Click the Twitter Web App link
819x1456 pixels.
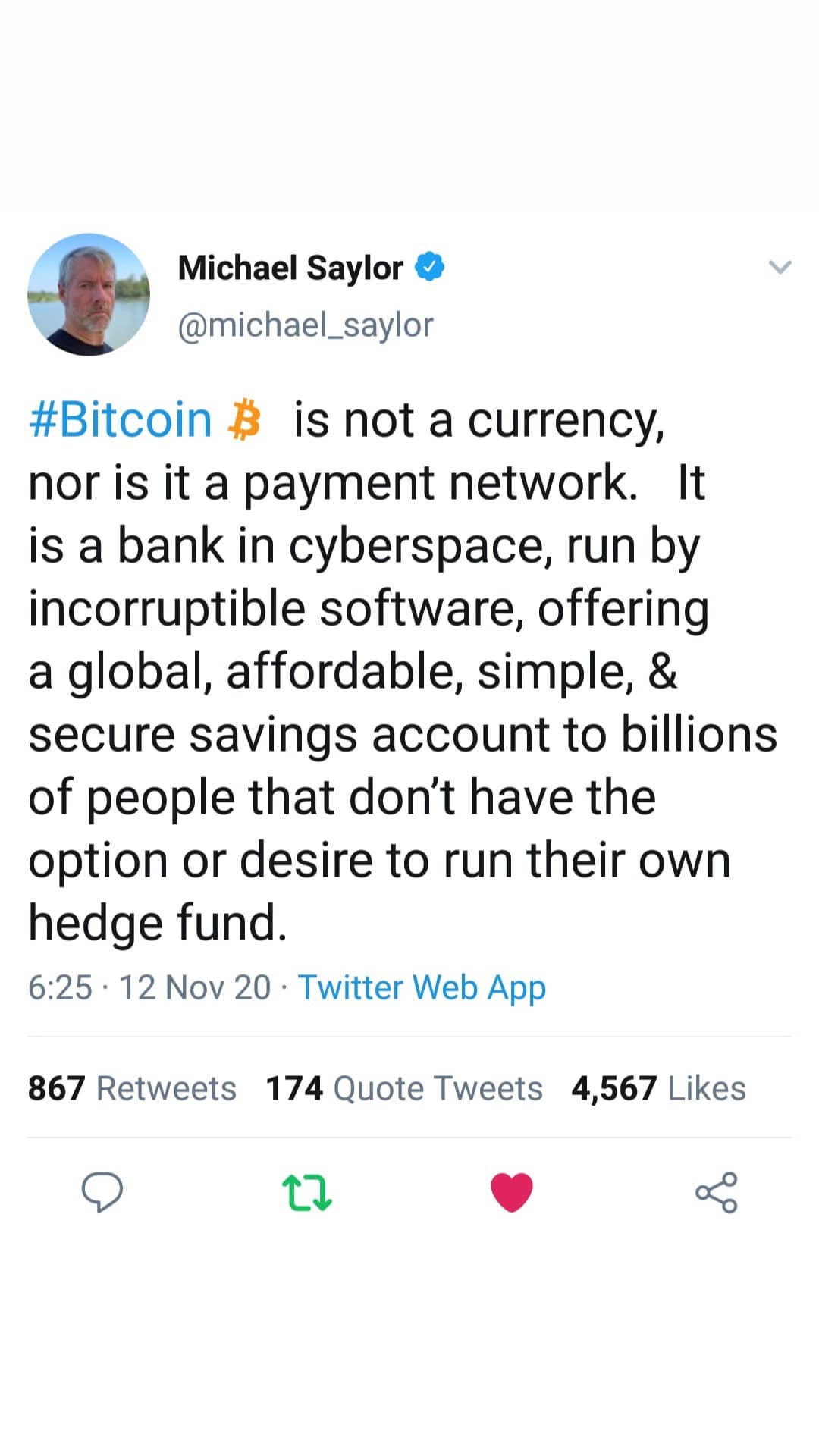422,987
